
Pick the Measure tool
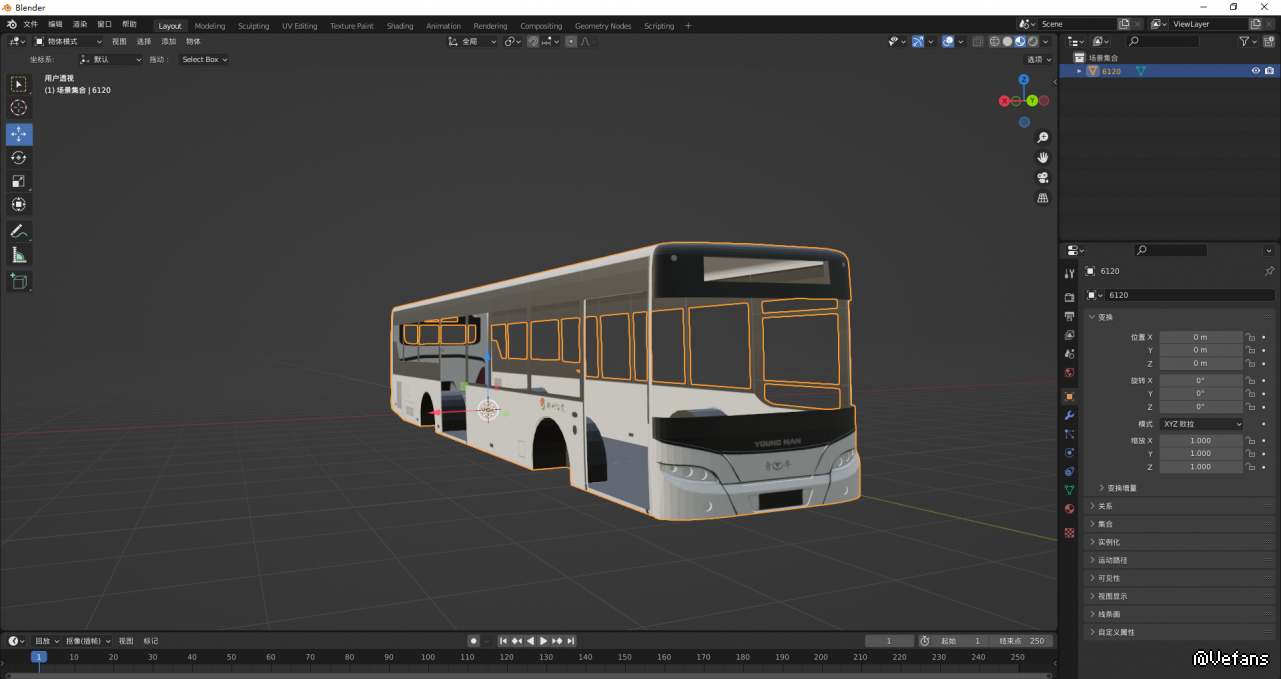[19, 255]
